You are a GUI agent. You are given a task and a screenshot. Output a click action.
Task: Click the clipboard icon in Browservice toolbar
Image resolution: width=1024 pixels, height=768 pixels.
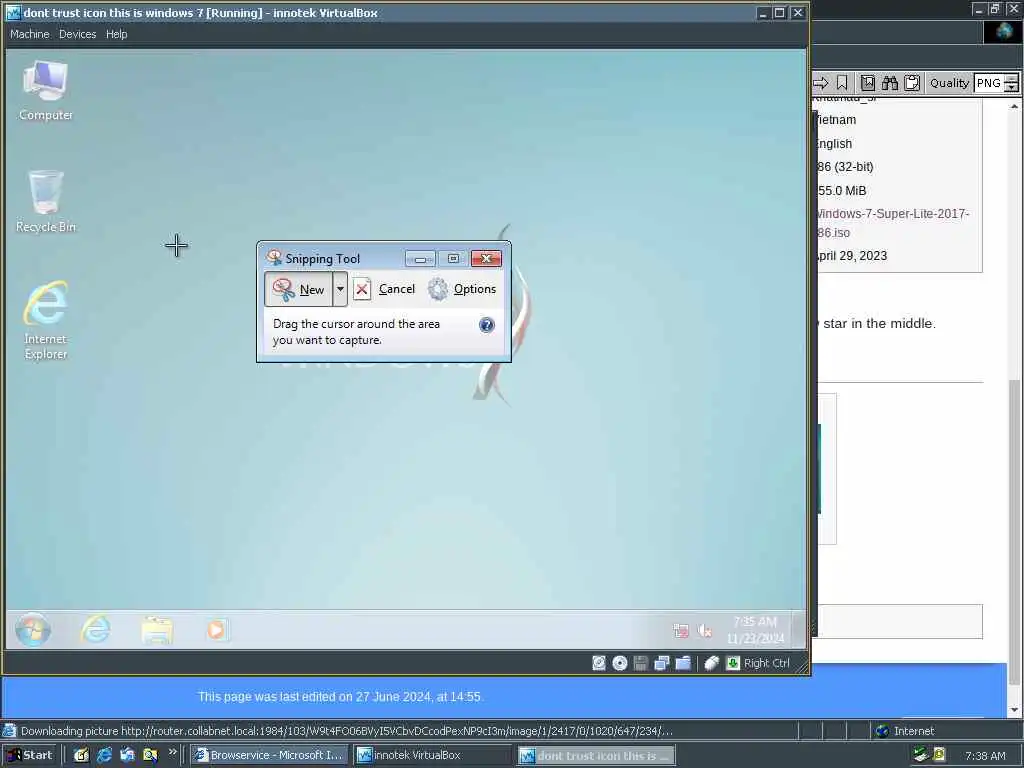(912, 83)
